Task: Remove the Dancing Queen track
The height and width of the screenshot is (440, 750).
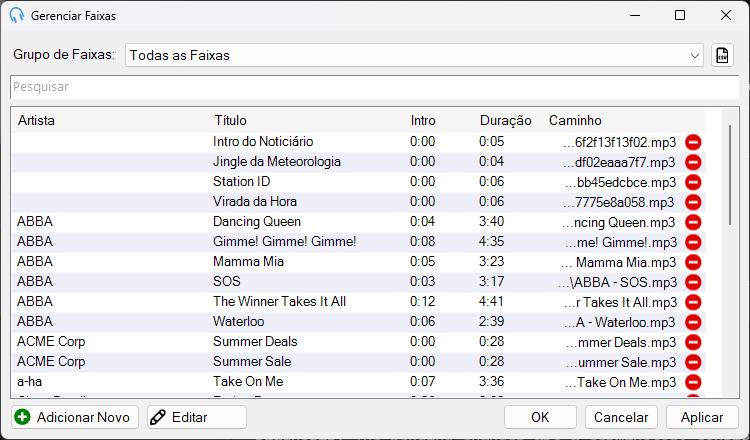Action: coord(693,222)
